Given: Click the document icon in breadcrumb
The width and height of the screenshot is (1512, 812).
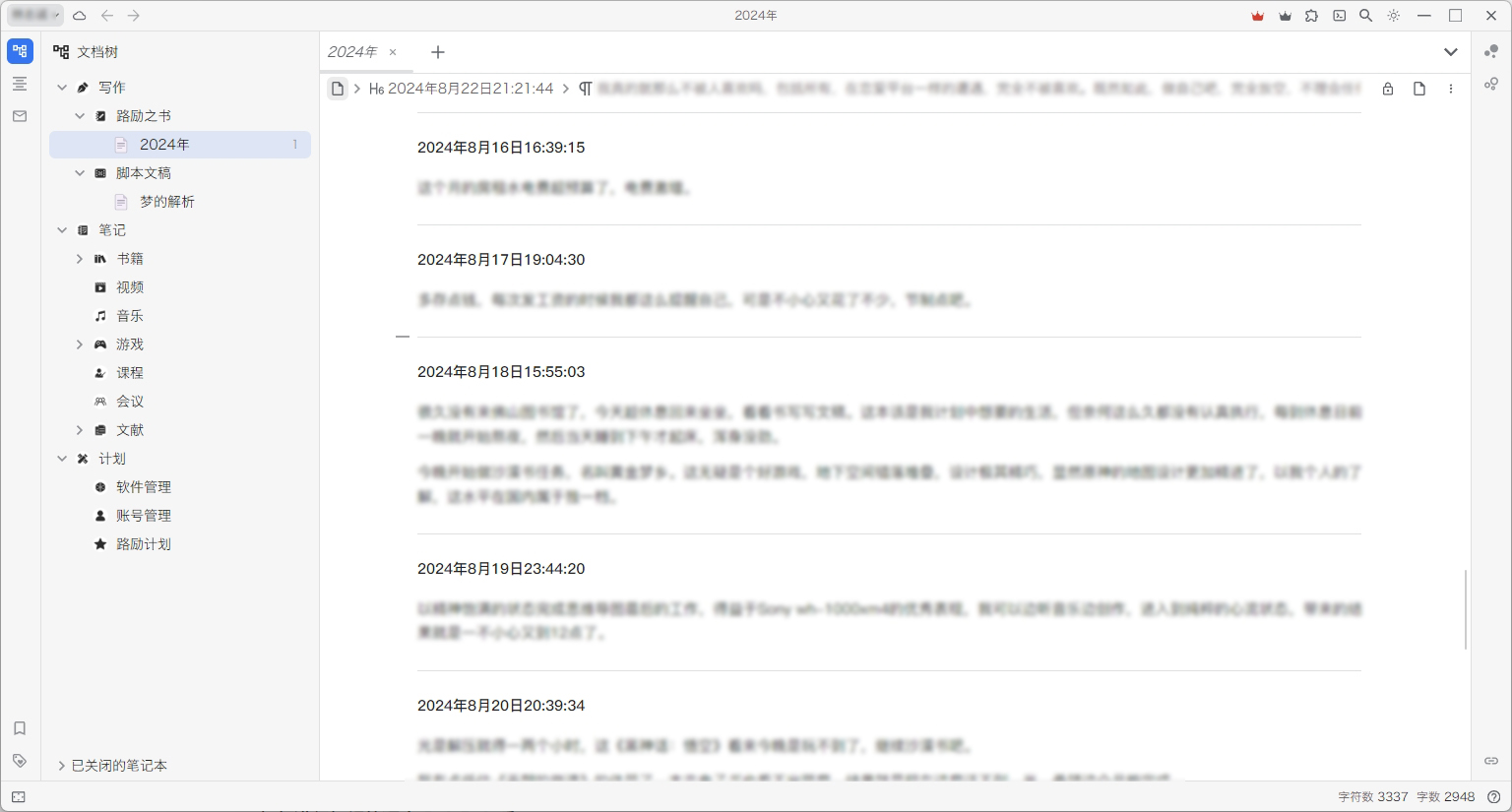Looking at the screenshot, I should coord(338,89).
